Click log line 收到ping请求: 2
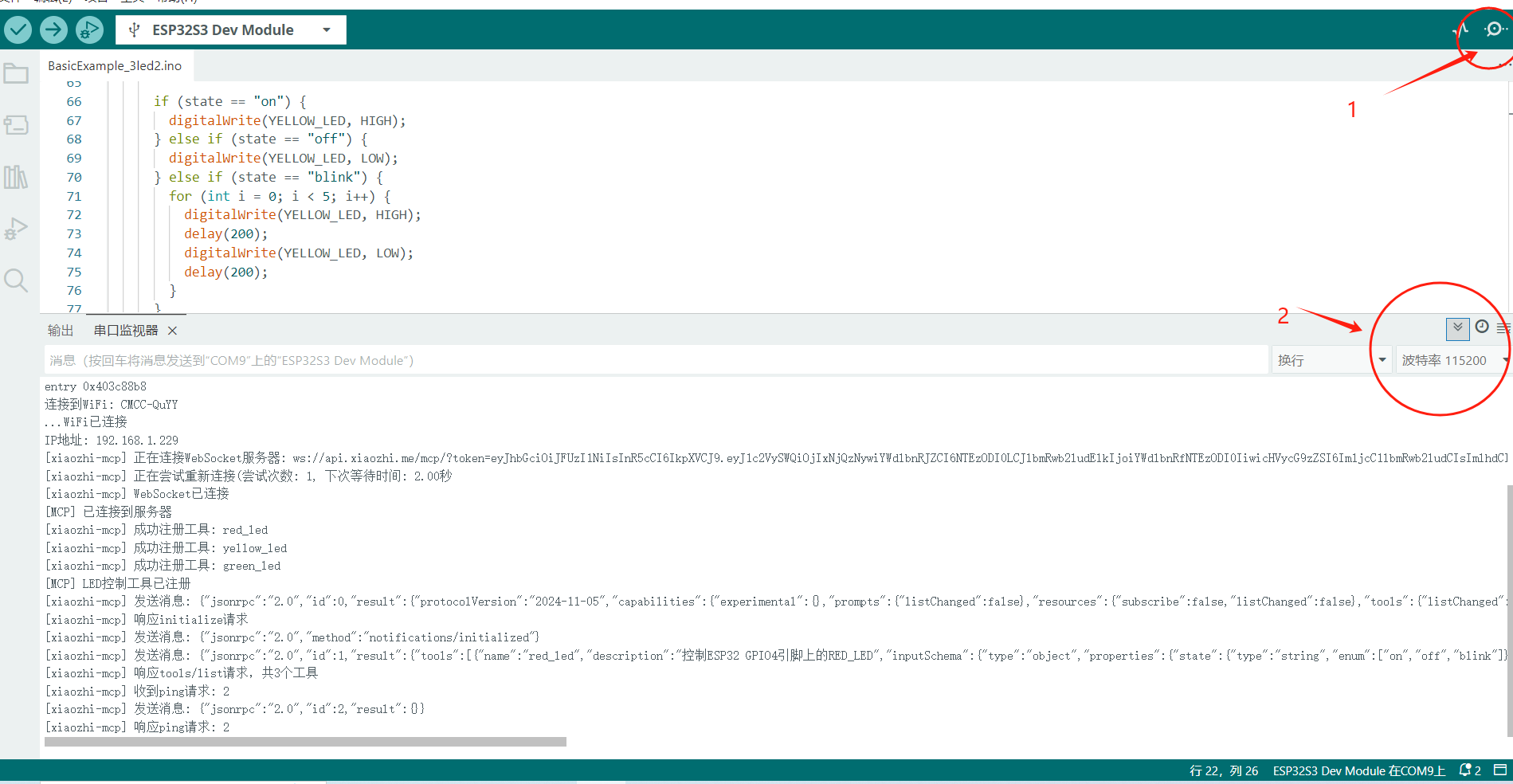This screenshot has width=1513, height=784. point(137,692)
